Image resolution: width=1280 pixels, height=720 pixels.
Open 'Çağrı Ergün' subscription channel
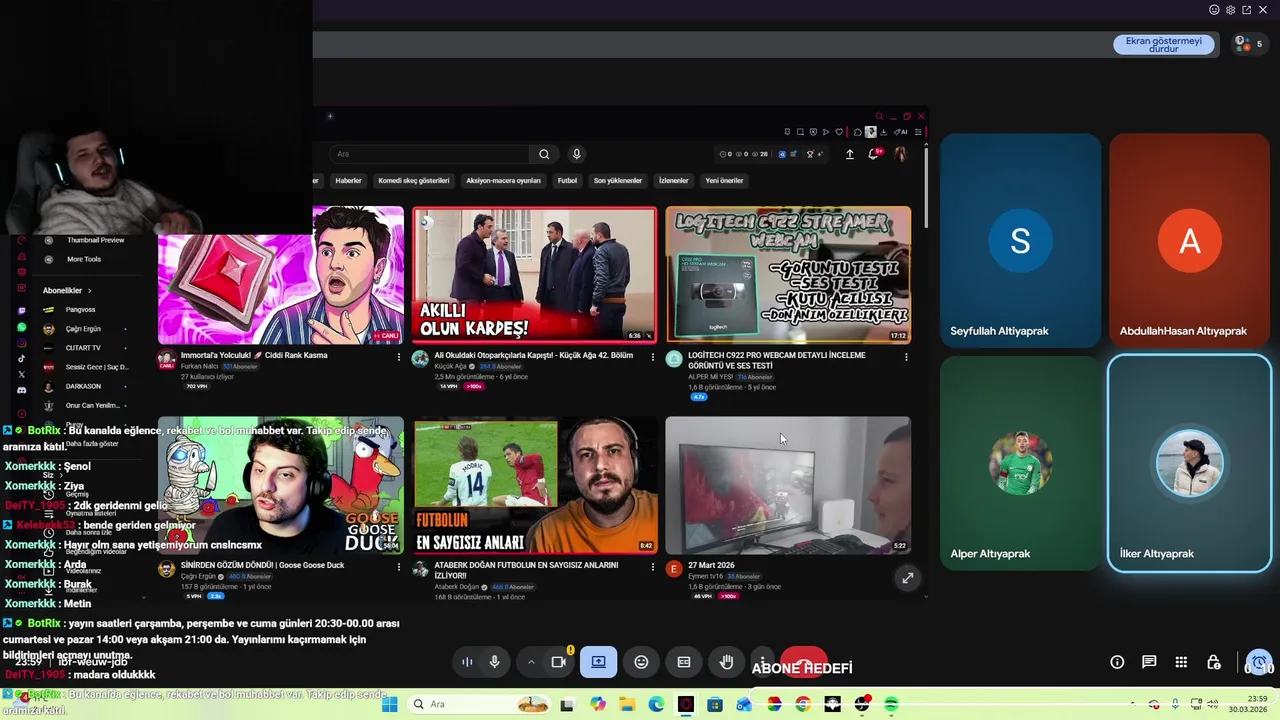click(85, 329)
